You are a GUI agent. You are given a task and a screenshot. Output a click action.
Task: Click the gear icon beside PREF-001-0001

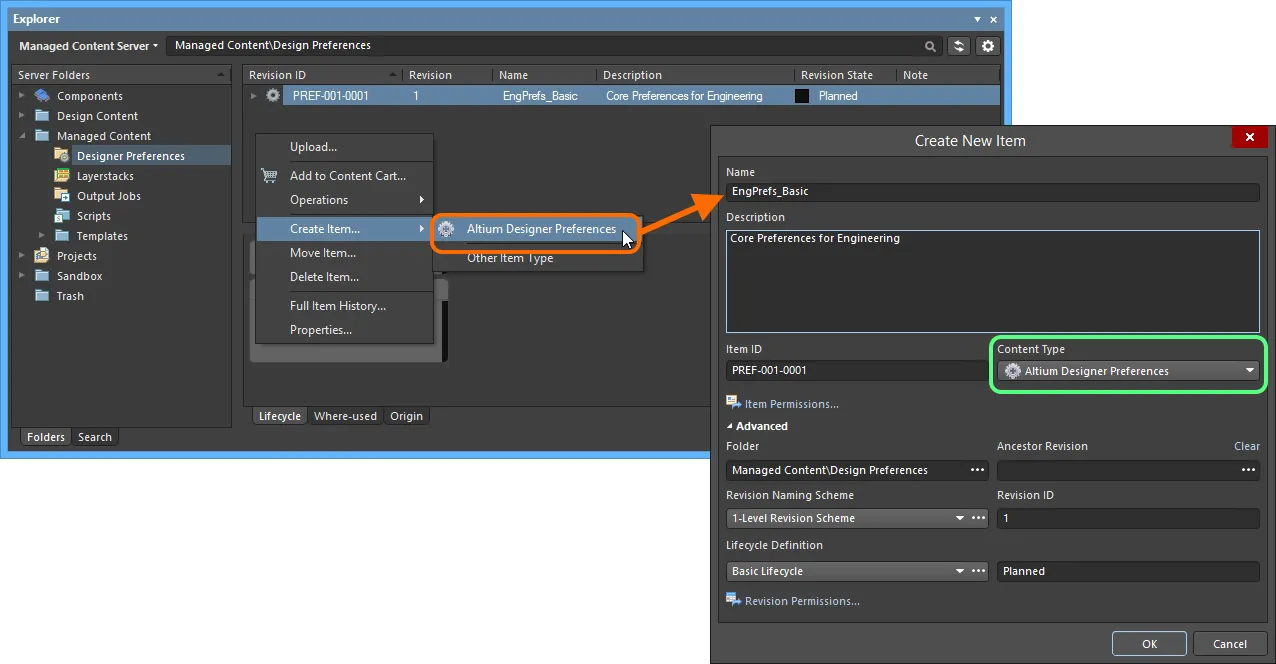click(273, 96)
